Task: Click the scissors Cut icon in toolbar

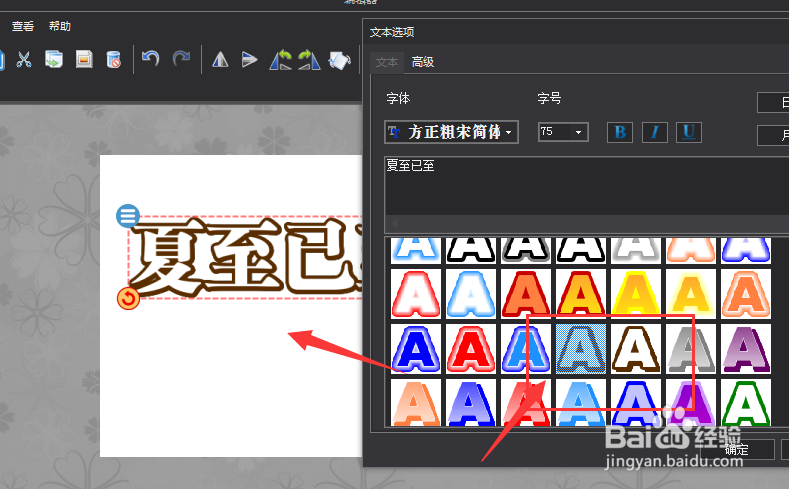Action: pyautogui.click(x=24, y=59)
